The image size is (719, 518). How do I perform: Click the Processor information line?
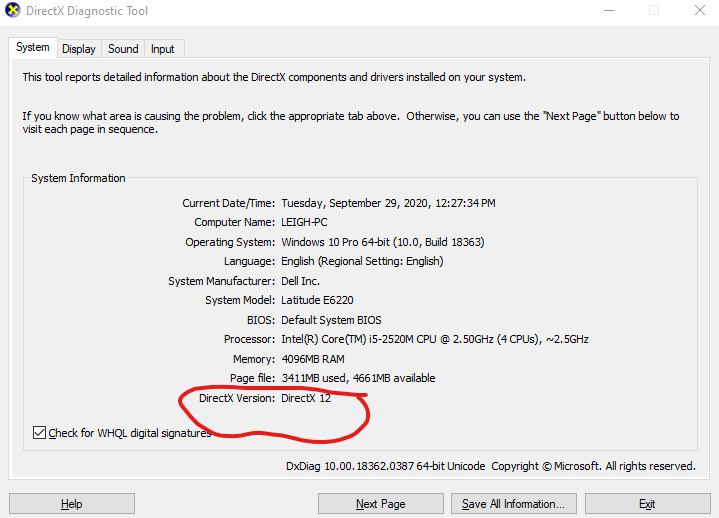coord(434,339)
